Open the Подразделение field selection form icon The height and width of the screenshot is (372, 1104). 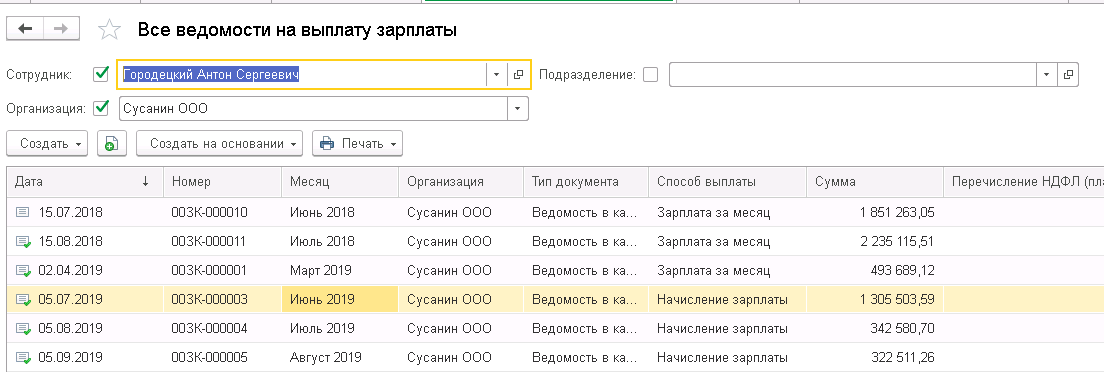point(1068,74)
